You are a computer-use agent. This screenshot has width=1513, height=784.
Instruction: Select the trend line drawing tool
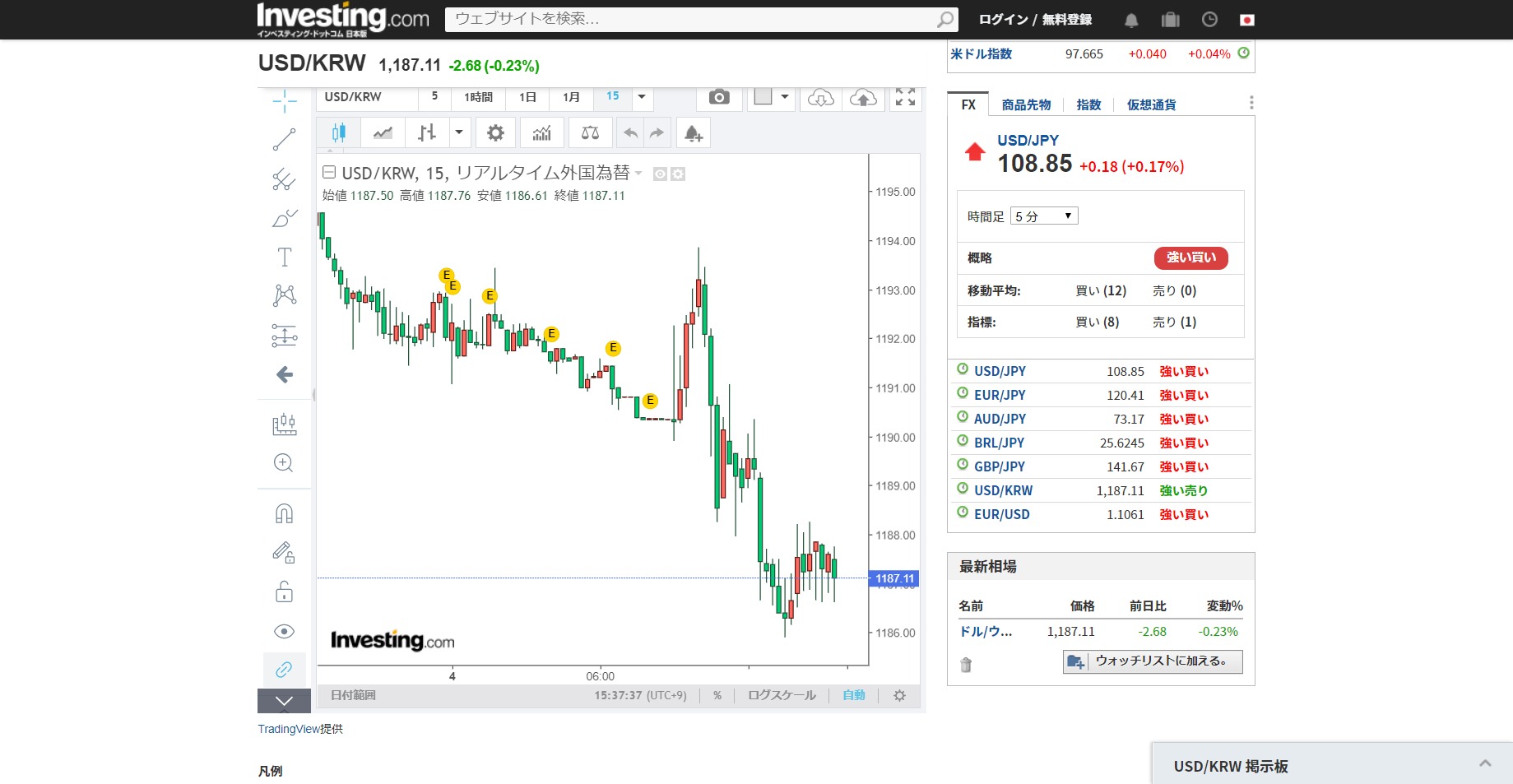(284, 140)
